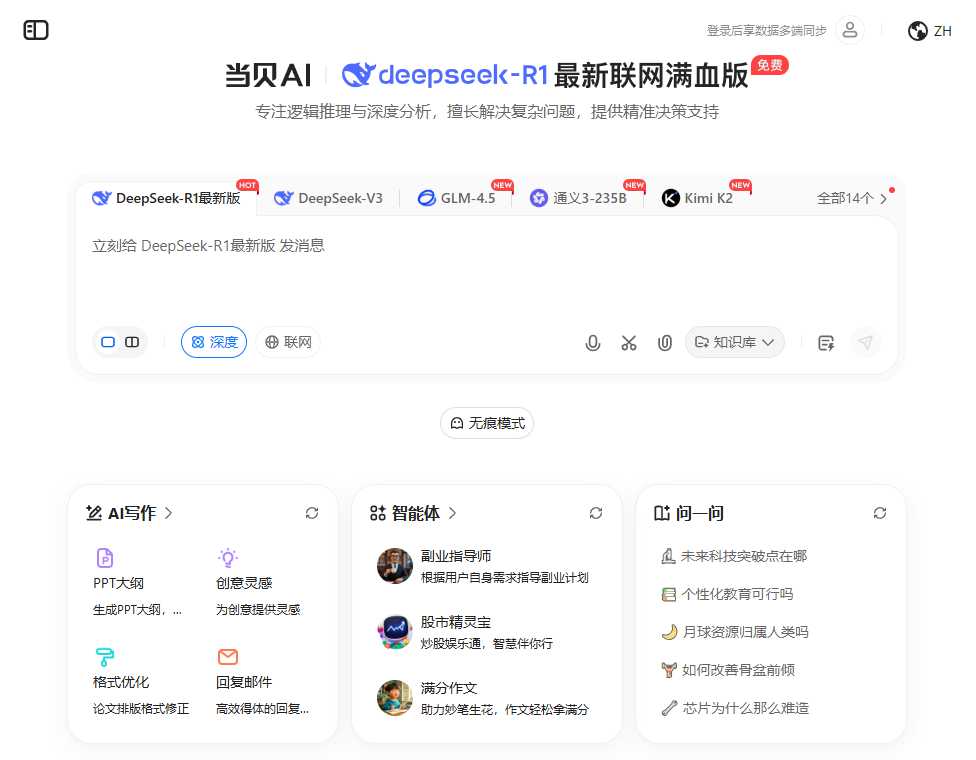This screenshot has height=760, width=976.
Task: Open the 格式优化 writing tool label
Action: tap(121, 682)
